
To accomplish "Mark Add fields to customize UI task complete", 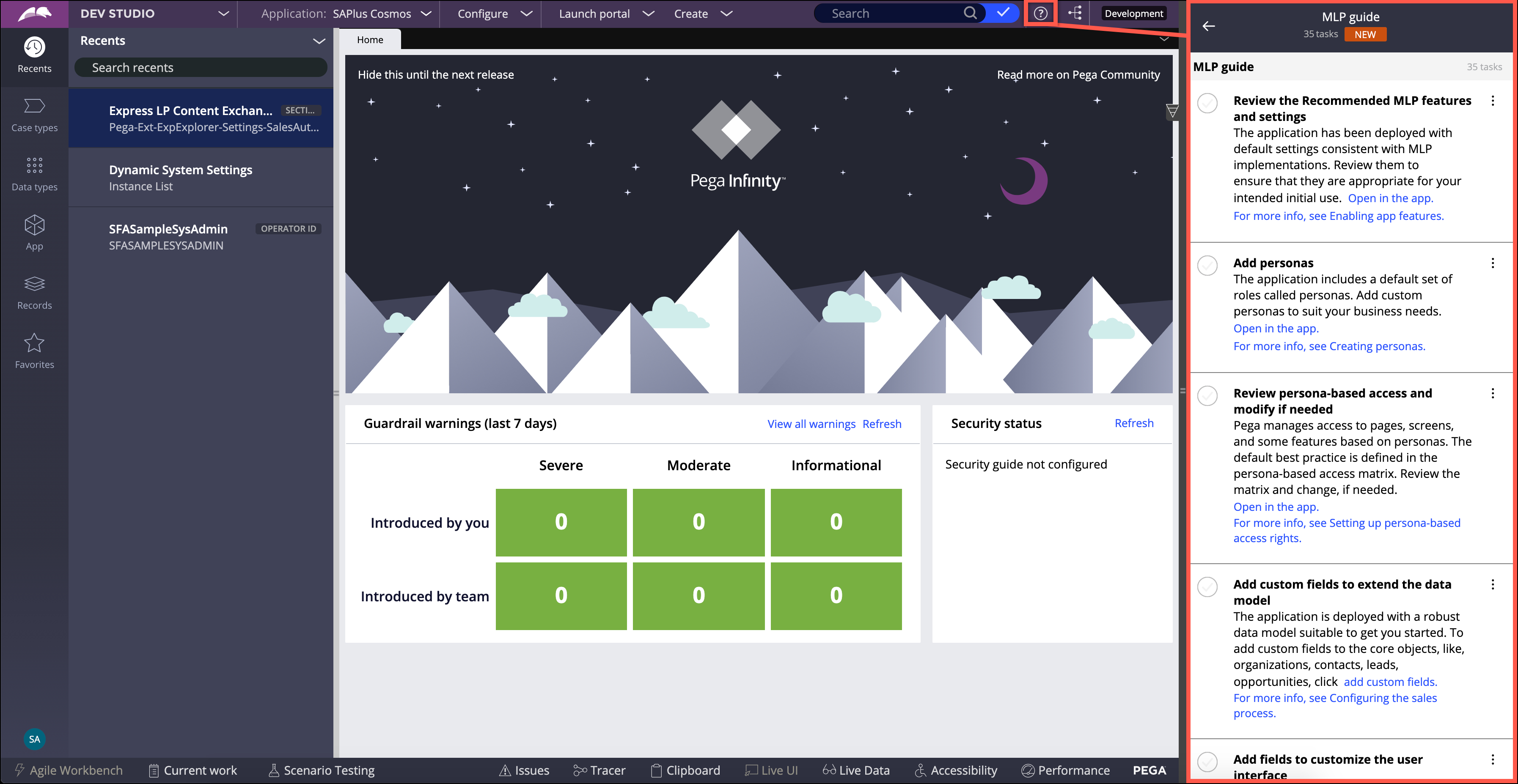I will pyautogui.click(x=1207, y=762).
